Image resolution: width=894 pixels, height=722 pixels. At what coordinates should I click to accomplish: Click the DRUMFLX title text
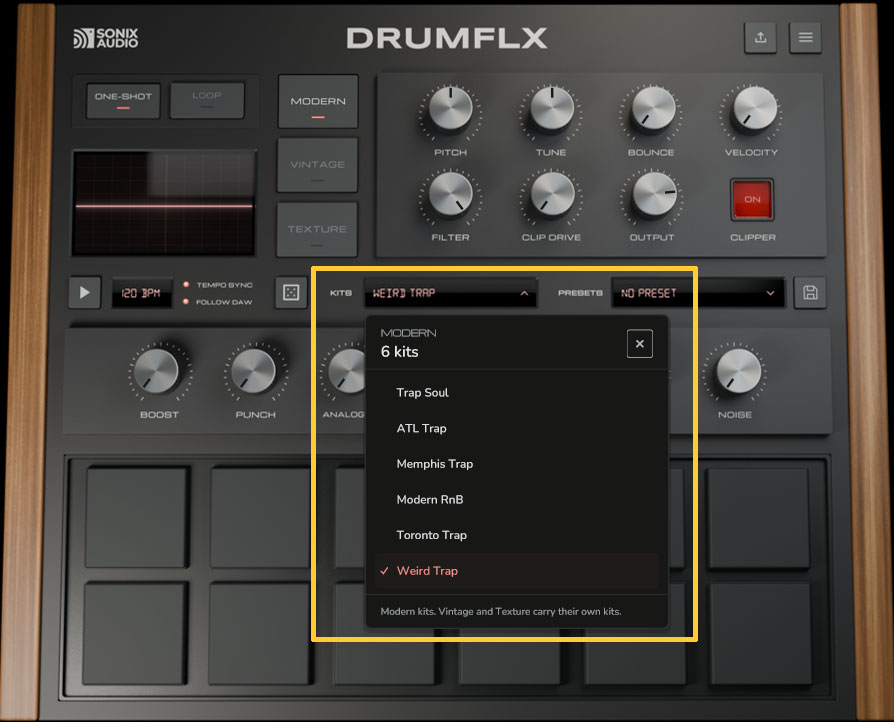(x=447, y=38)
